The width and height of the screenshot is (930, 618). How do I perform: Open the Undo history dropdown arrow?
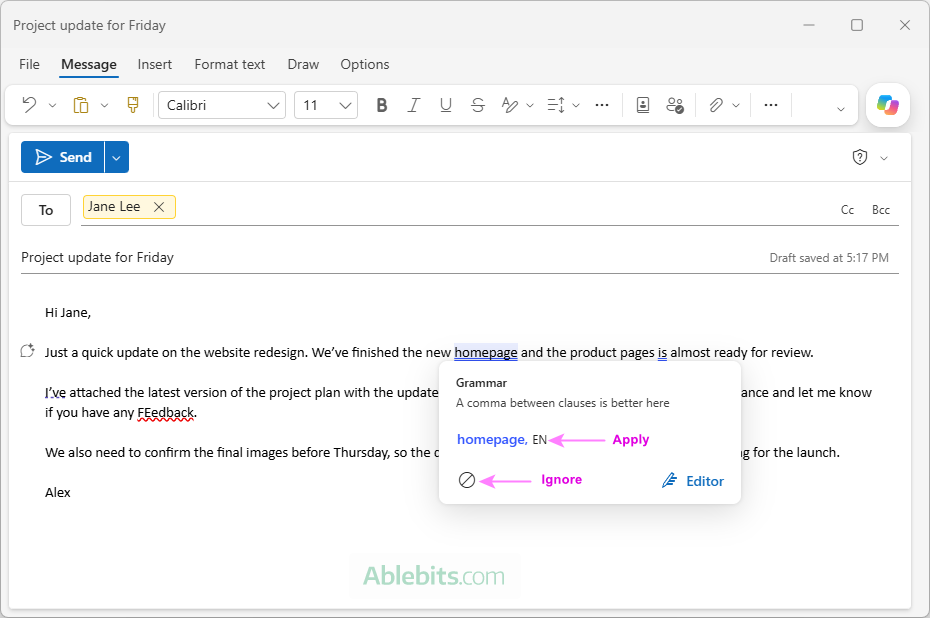point(52,106)
